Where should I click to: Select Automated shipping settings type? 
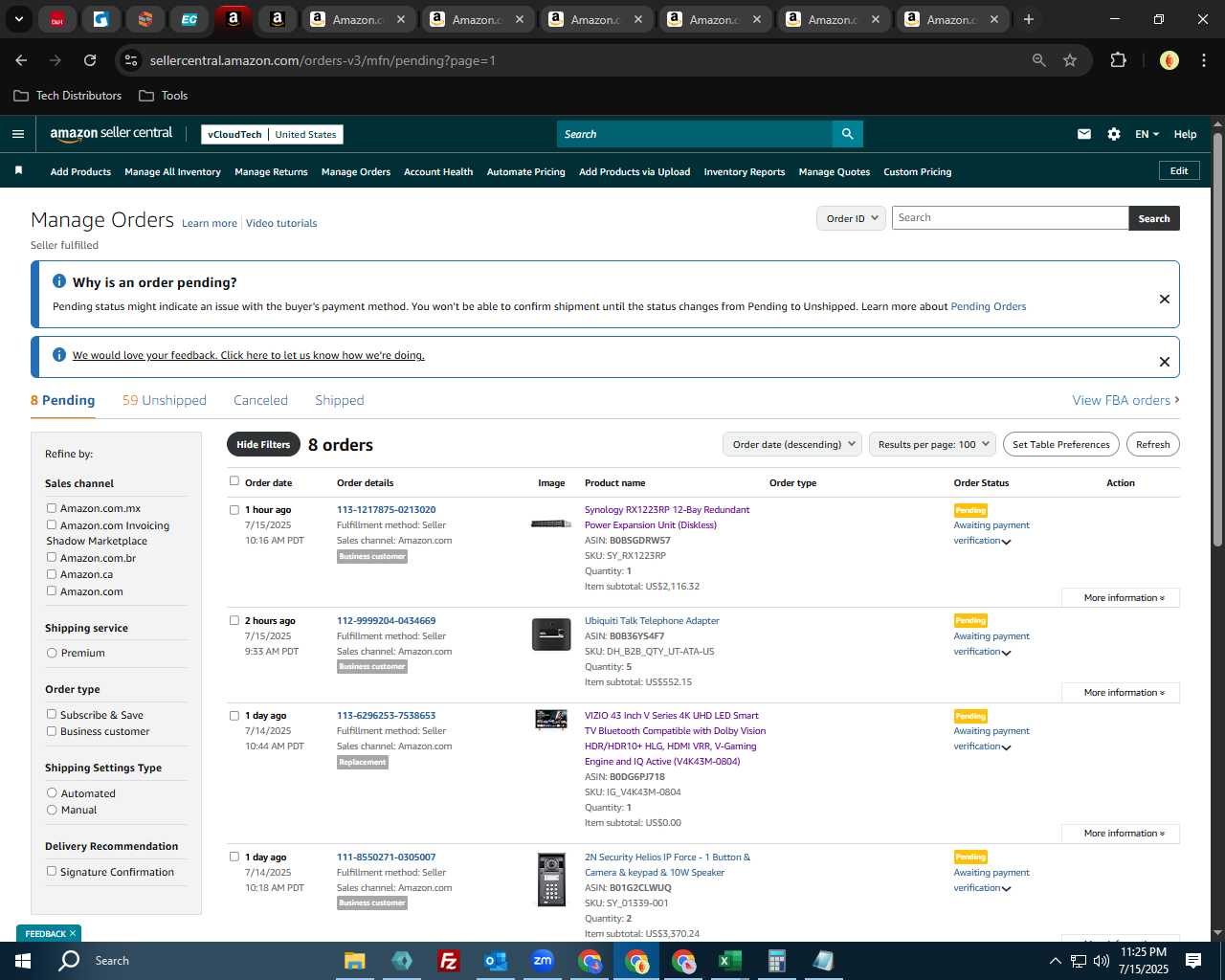coord(52,792)
